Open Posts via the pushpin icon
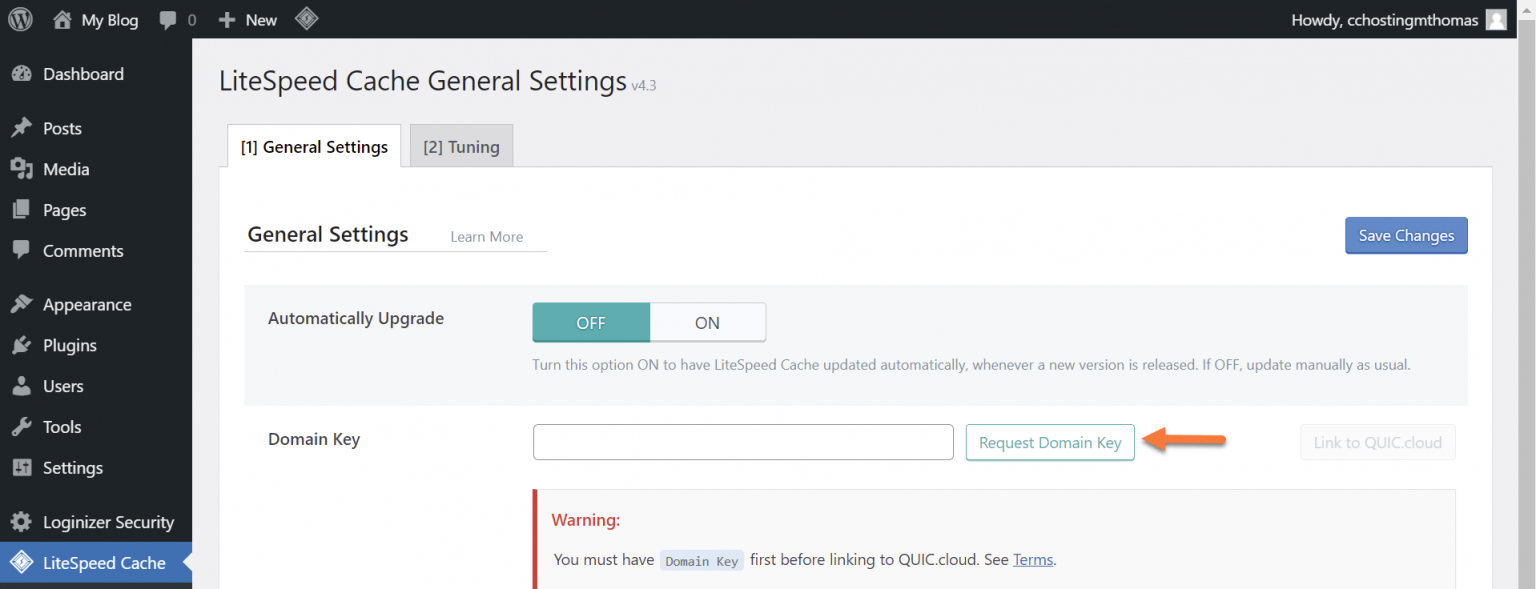 tap(21, 128)
